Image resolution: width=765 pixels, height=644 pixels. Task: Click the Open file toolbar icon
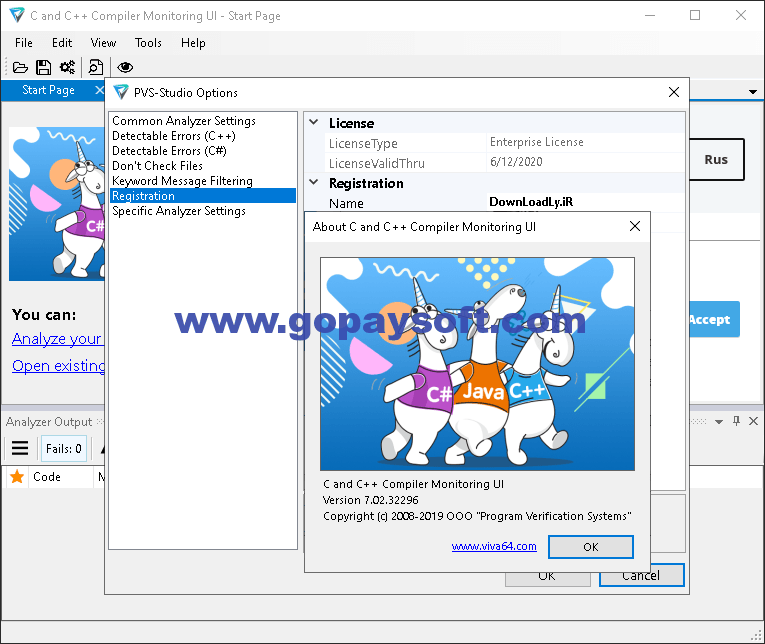pos(20,67)
